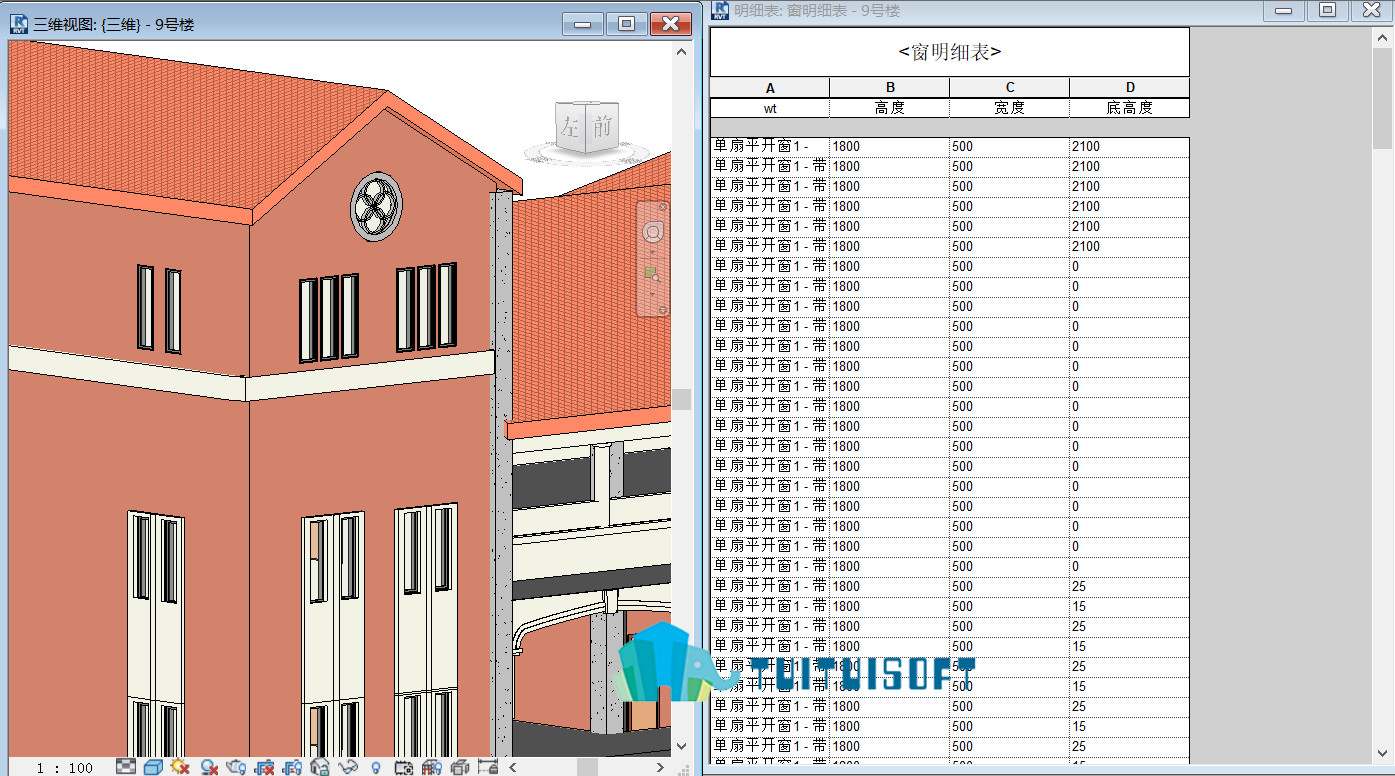Image resolution: width=1395 pixels, height=776 pixels.
Task: Activate the SteeringWheels navigation button
Action: pos(653,232)
